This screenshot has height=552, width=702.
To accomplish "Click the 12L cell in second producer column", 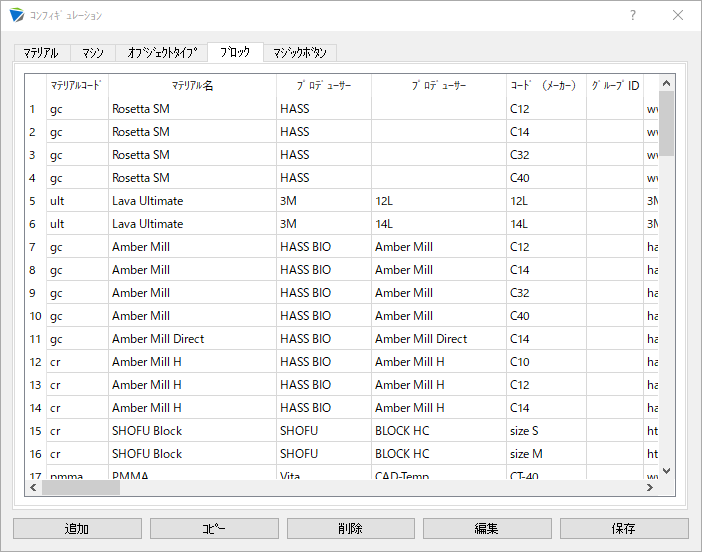I will coord(438,201).
